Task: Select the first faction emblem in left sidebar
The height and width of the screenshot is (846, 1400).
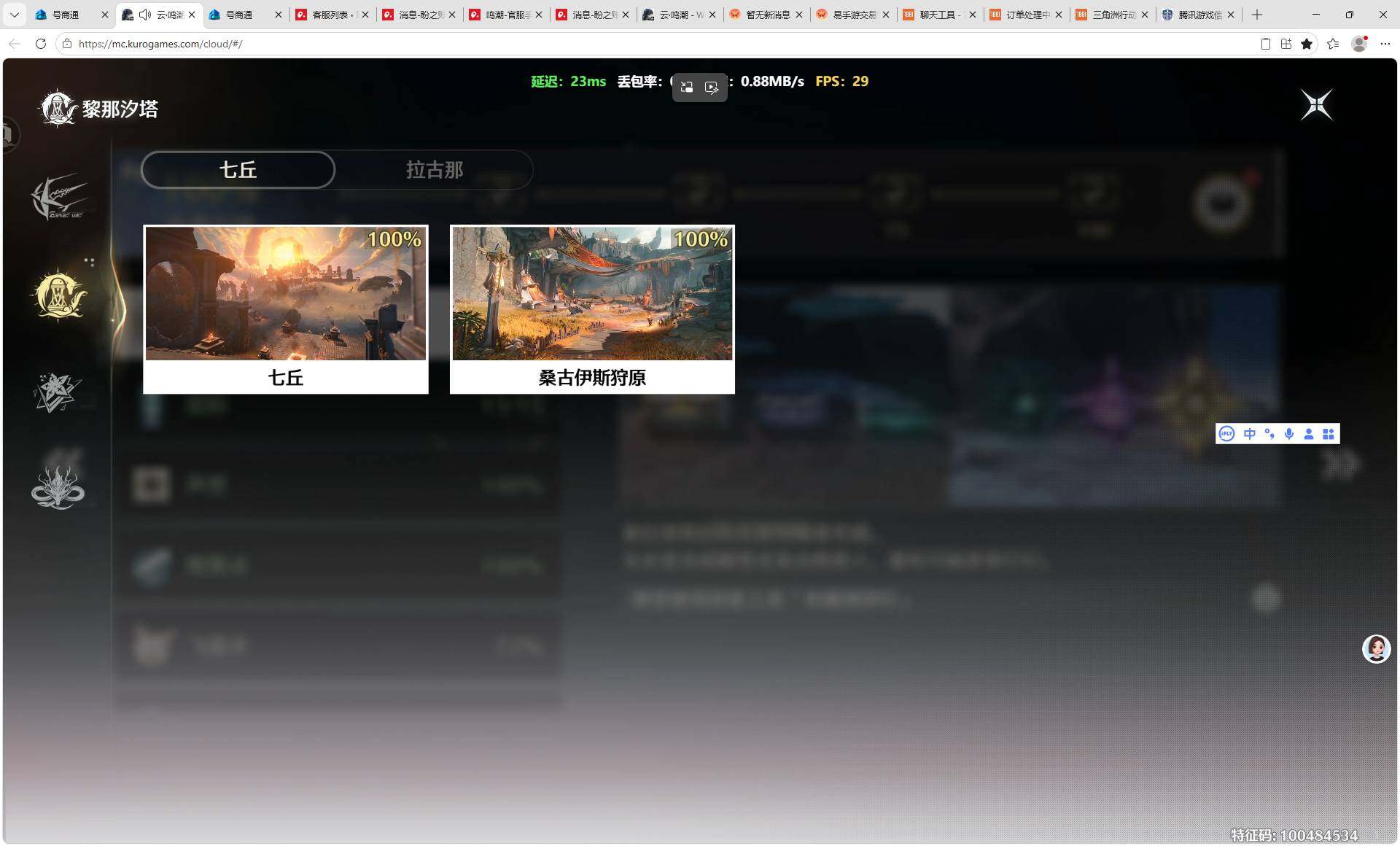Action: tap(59, 197)
